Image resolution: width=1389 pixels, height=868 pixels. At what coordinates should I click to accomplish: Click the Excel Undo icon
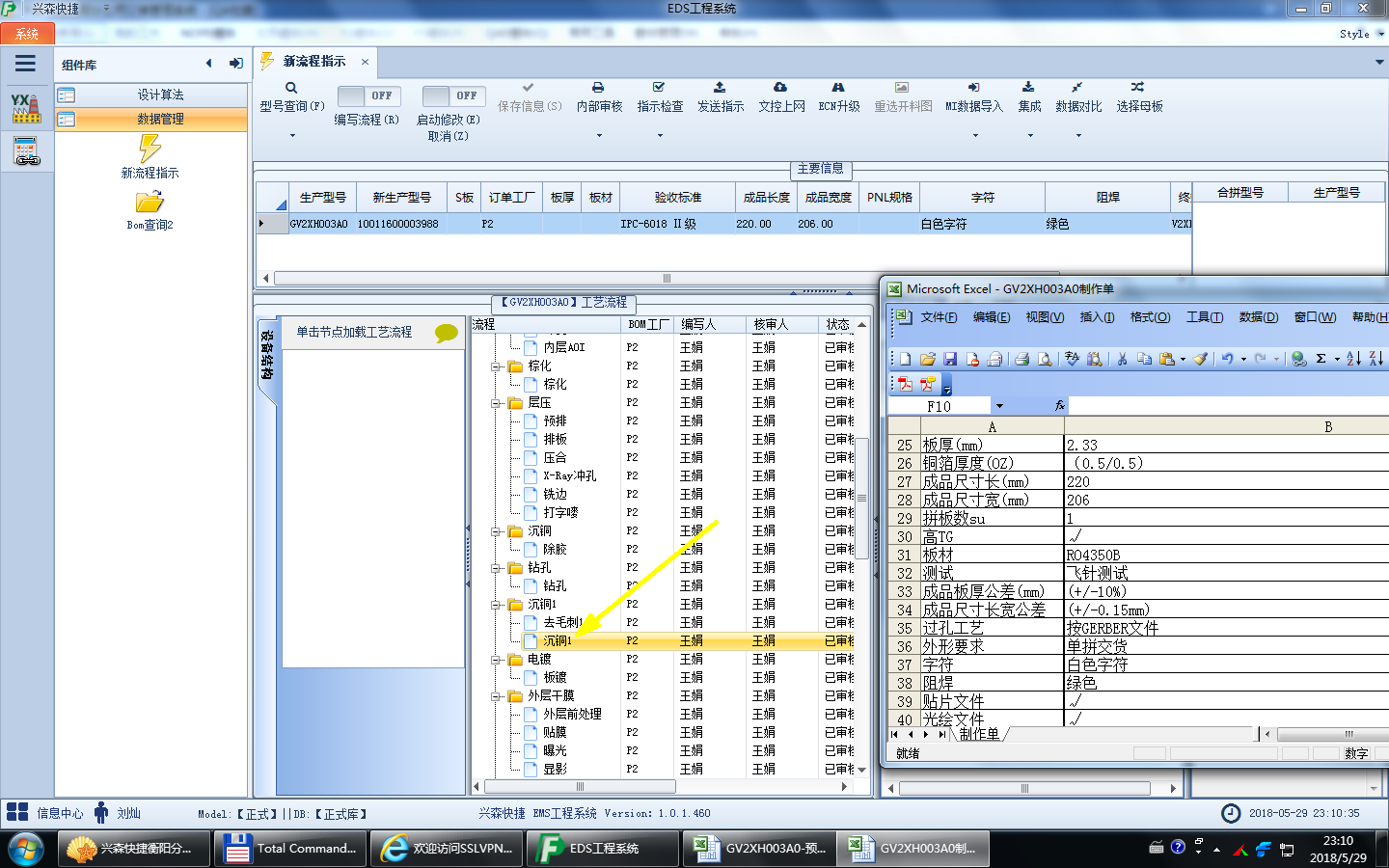pos(1227,359)
